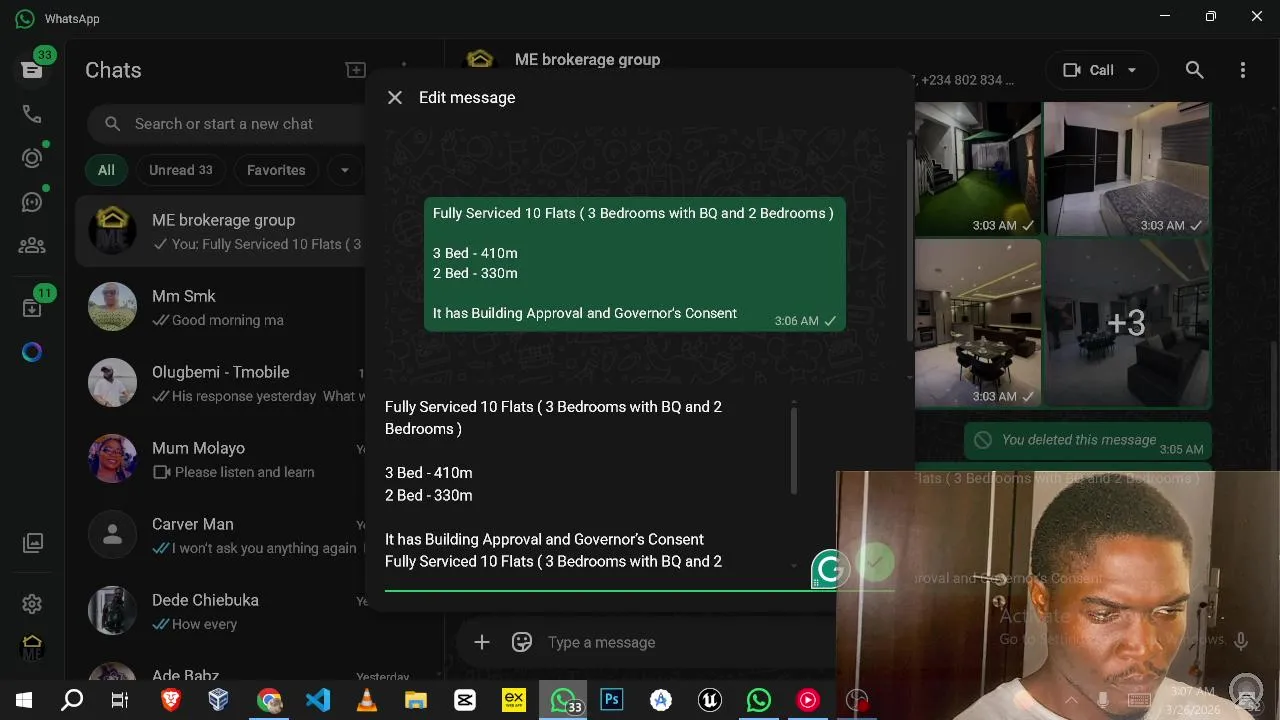The width and height of the screenshot is (1280, 720).
Task: Open the Carver Man chat
Action: [x=221, y=536]
